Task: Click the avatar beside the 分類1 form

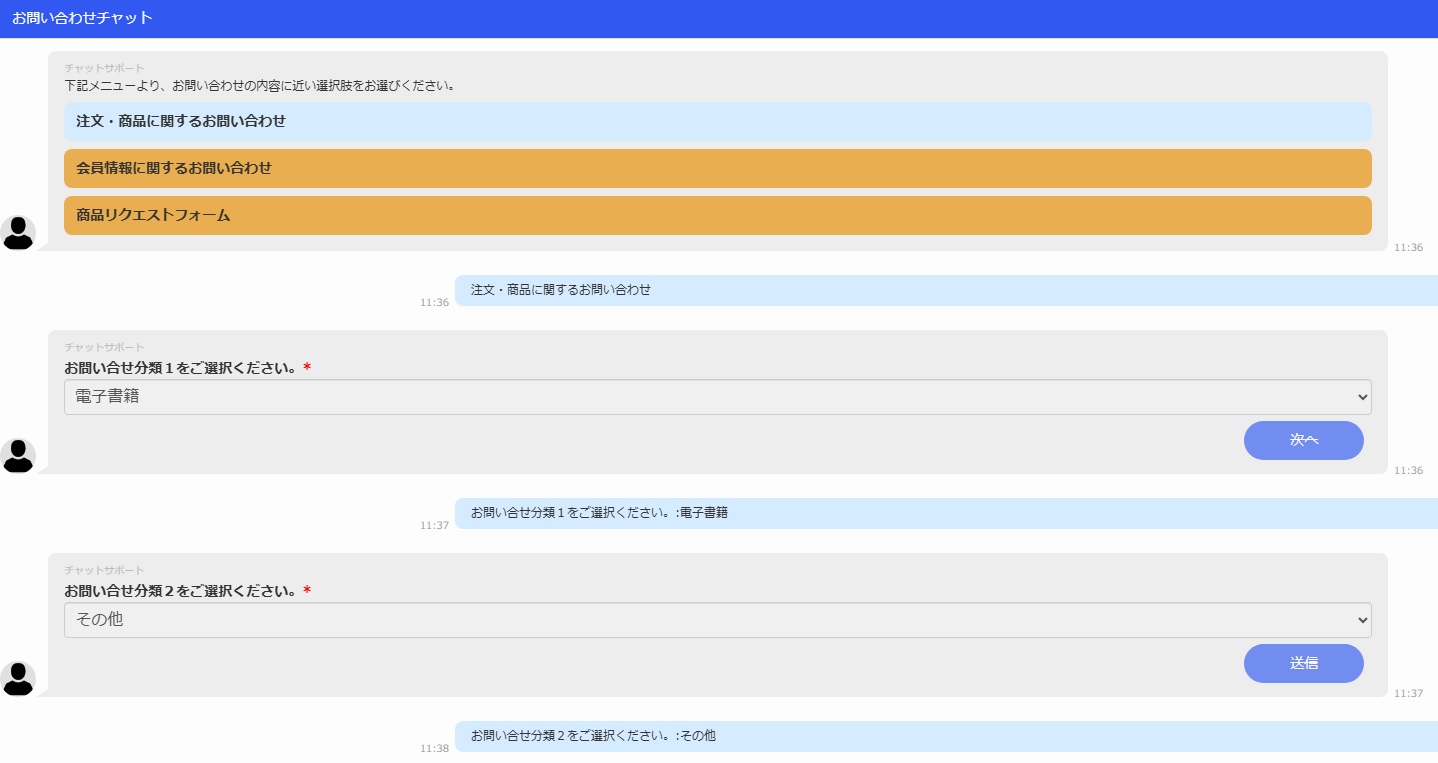Action: point(18,455)
